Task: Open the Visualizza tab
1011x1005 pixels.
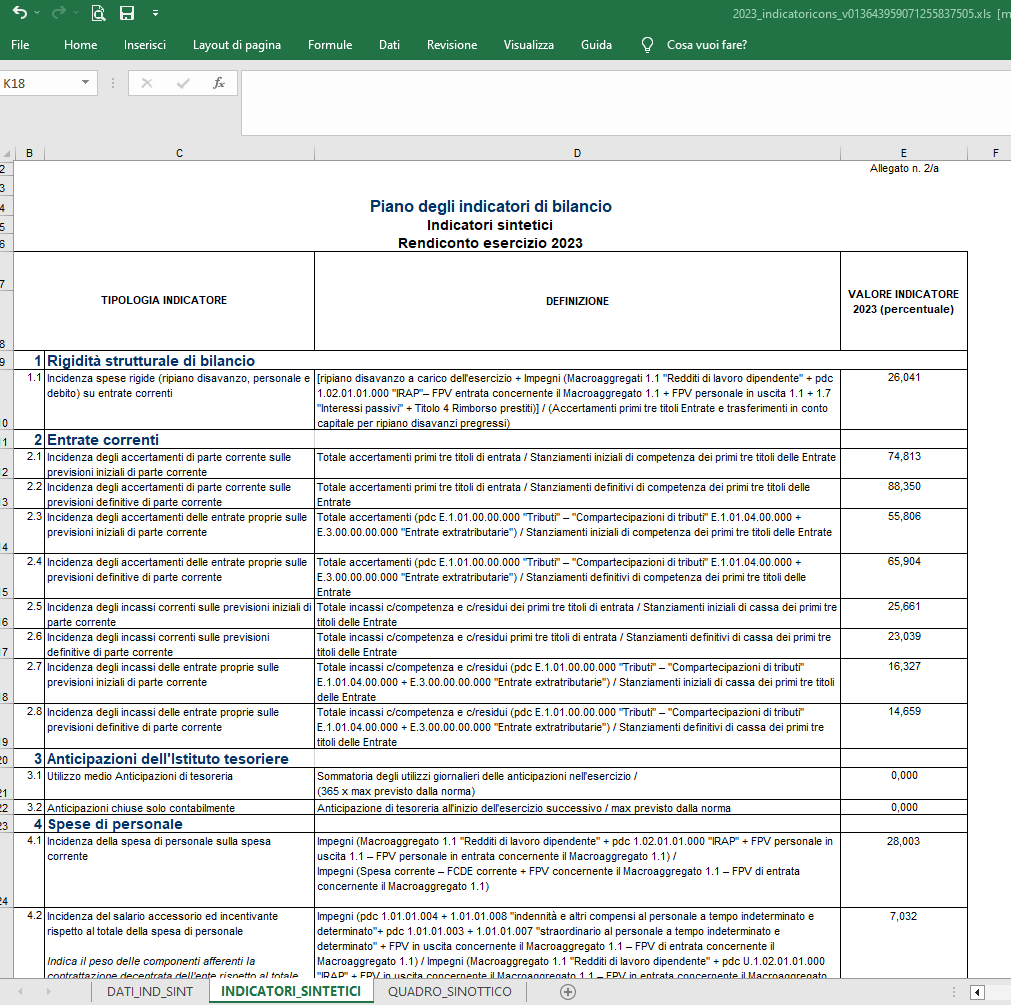Action: pyautogui.click(x=529, y=44)
